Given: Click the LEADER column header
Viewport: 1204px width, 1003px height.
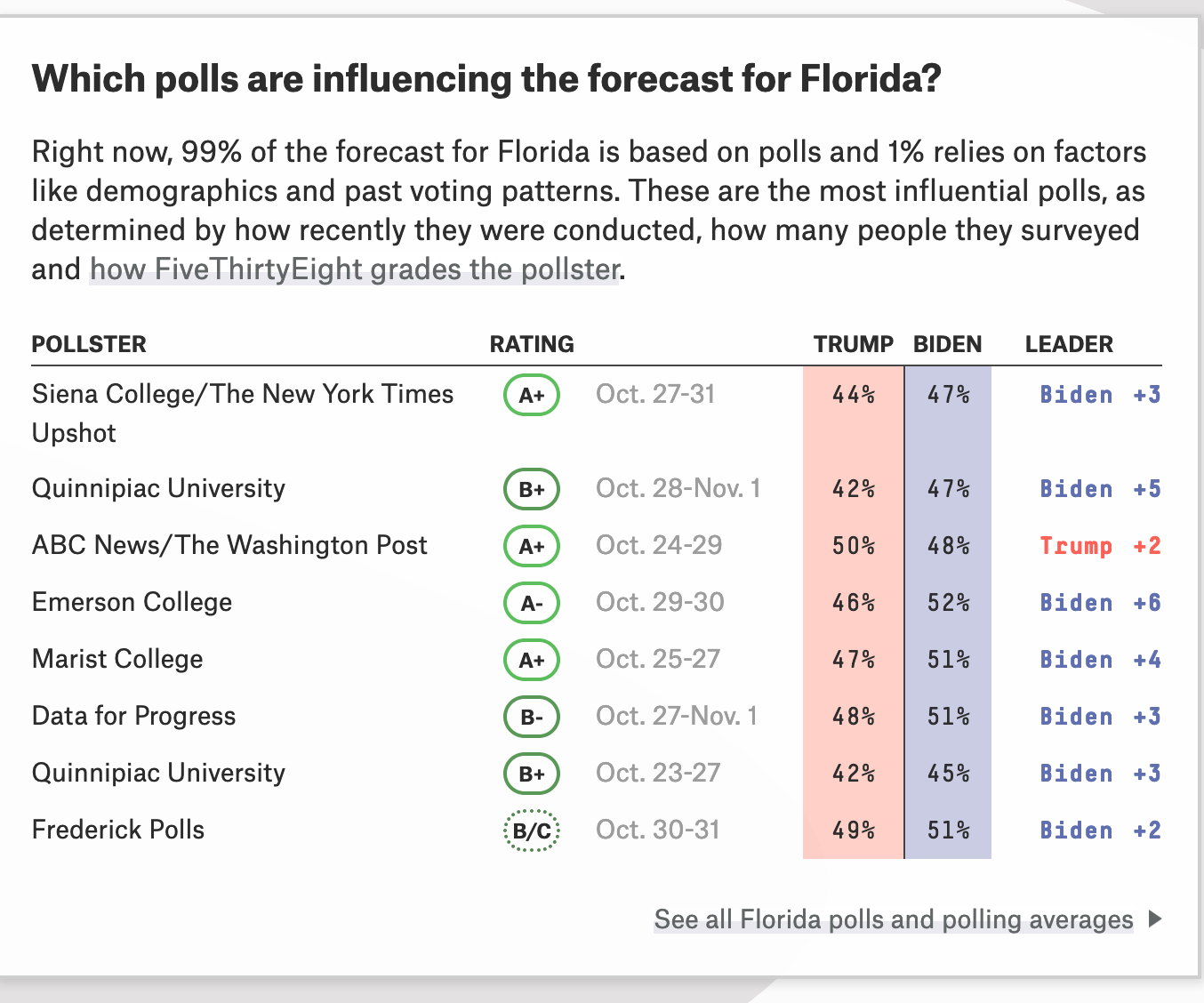Looking at the screenshot, I should coord(1068,344).
